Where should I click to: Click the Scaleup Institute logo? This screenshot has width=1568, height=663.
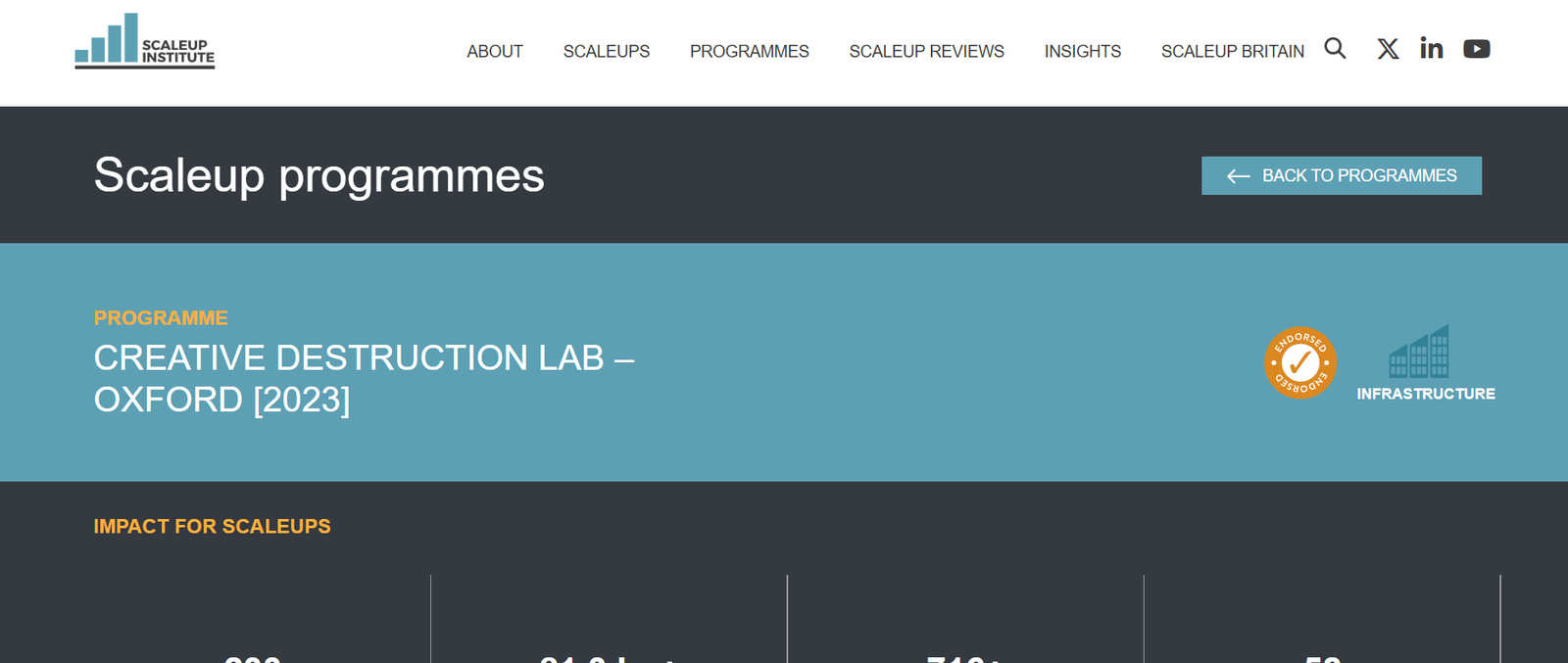(145, 41)
